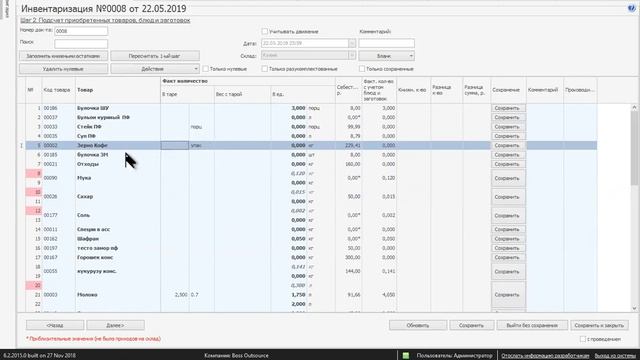Save the Горошек конс row
The height and width of the screenshot is (360, 640).
pos(508,258)
